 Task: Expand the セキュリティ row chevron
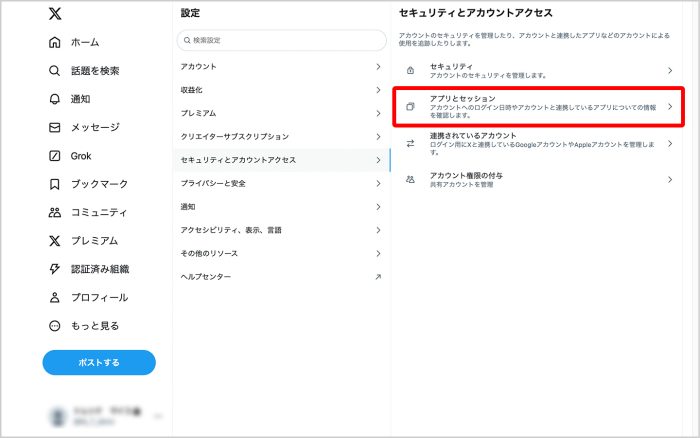point(669,71)
